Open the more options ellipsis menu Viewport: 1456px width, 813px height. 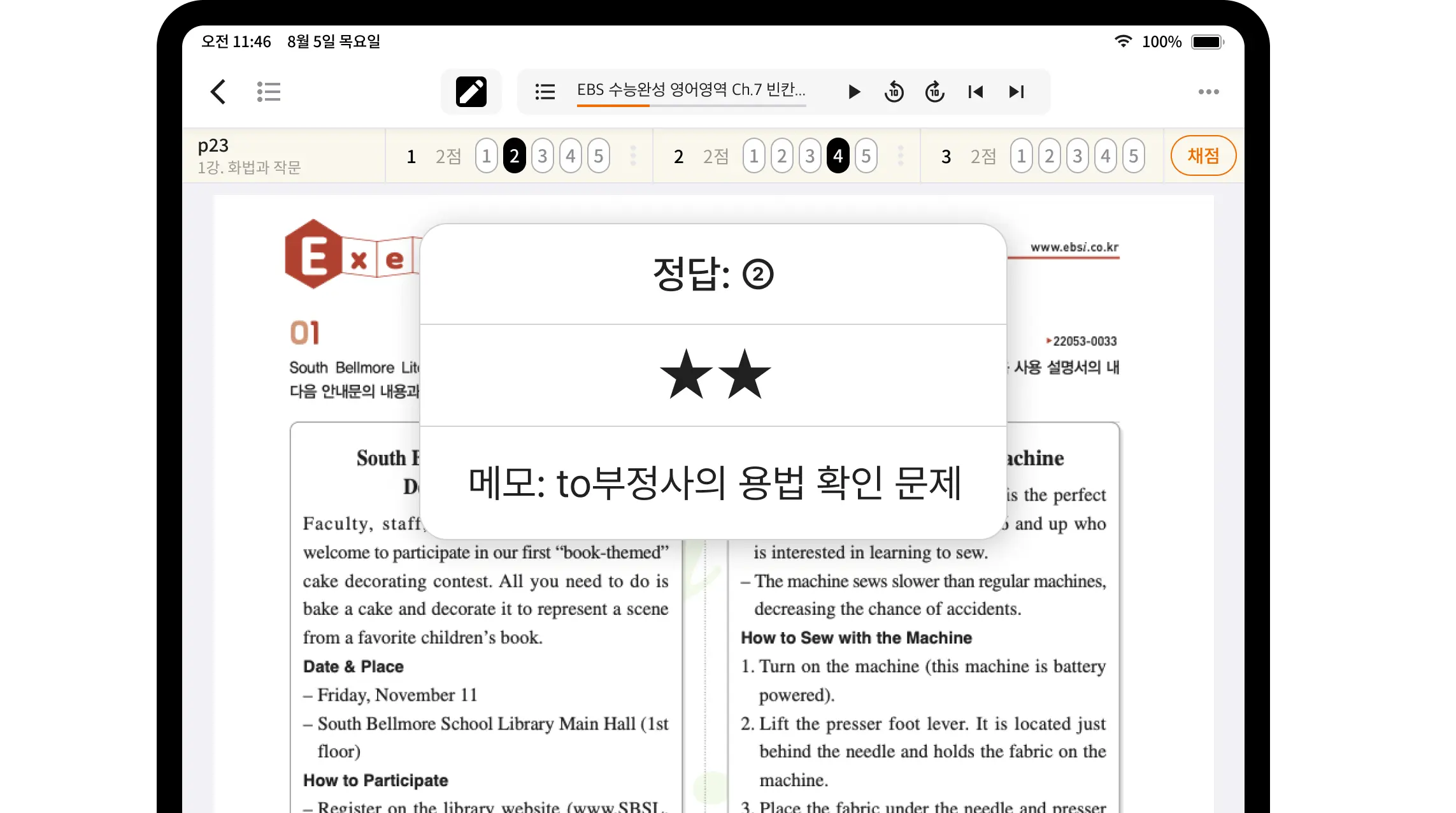click(1208, 92)
